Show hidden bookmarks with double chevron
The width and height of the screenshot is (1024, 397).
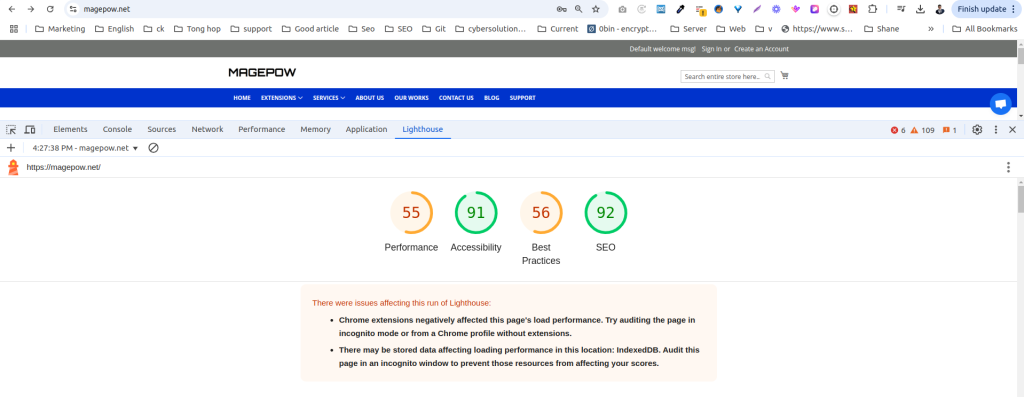point(931,29)
